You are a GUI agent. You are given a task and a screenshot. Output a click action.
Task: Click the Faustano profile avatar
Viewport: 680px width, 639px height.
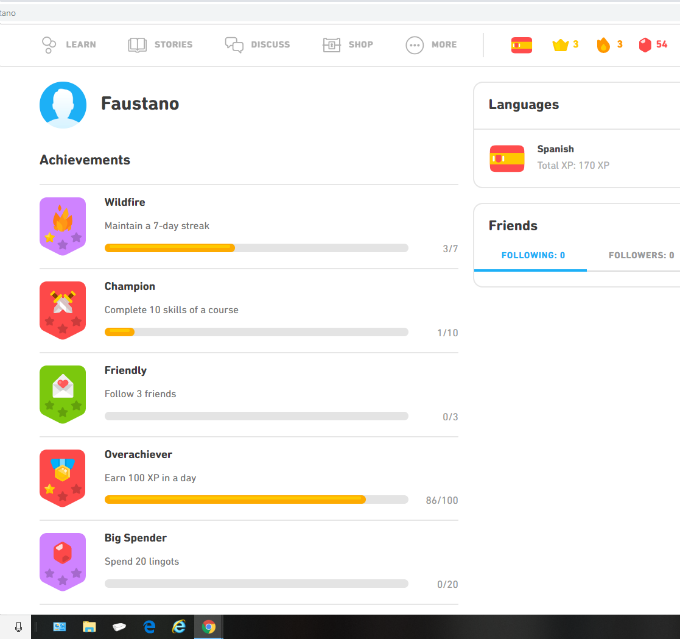63,105
